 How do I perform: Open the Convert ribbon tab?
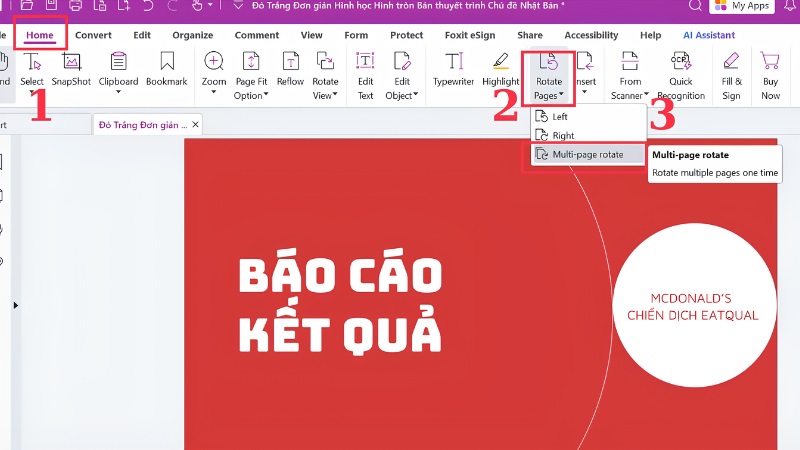(93, 35)
